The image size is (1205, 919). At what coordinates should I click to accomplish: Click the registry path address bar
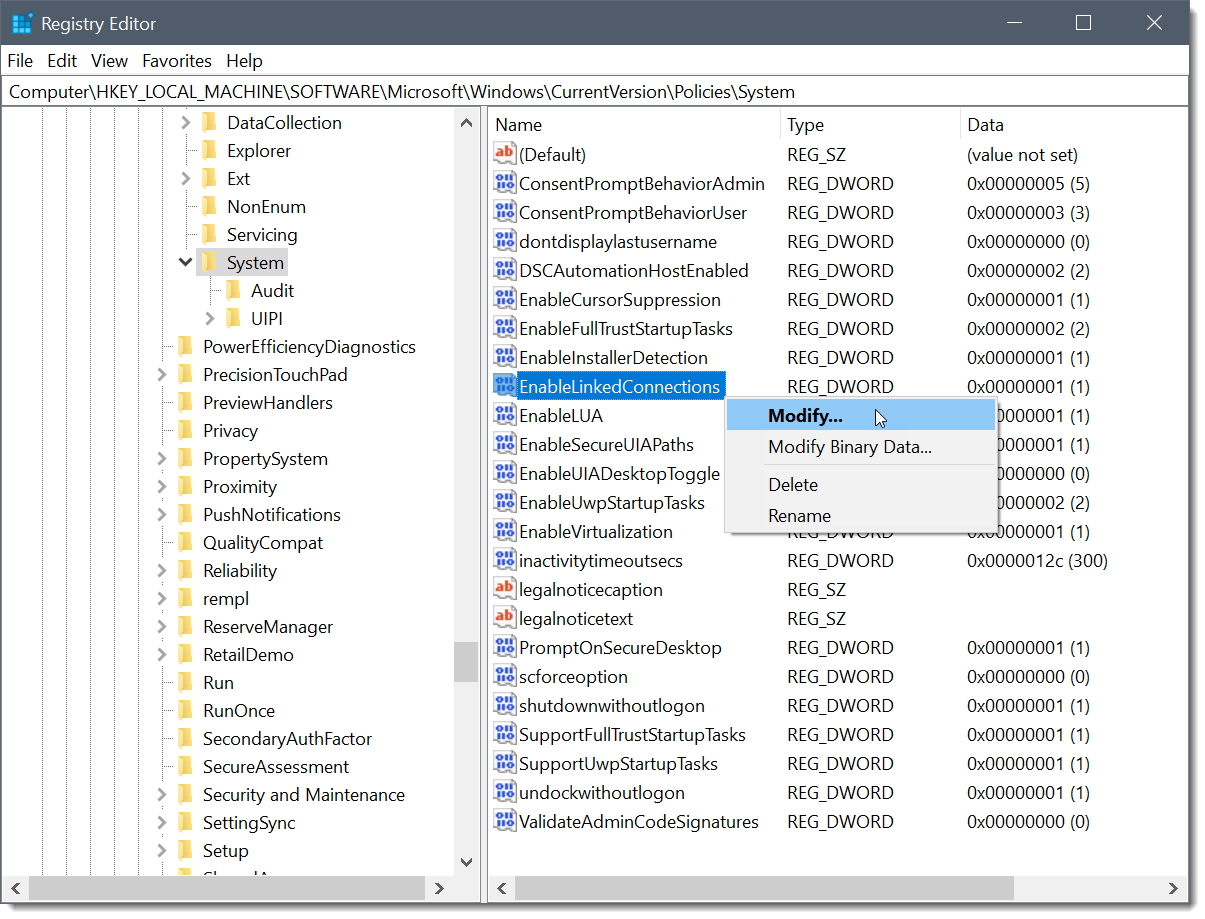(596, 92)
